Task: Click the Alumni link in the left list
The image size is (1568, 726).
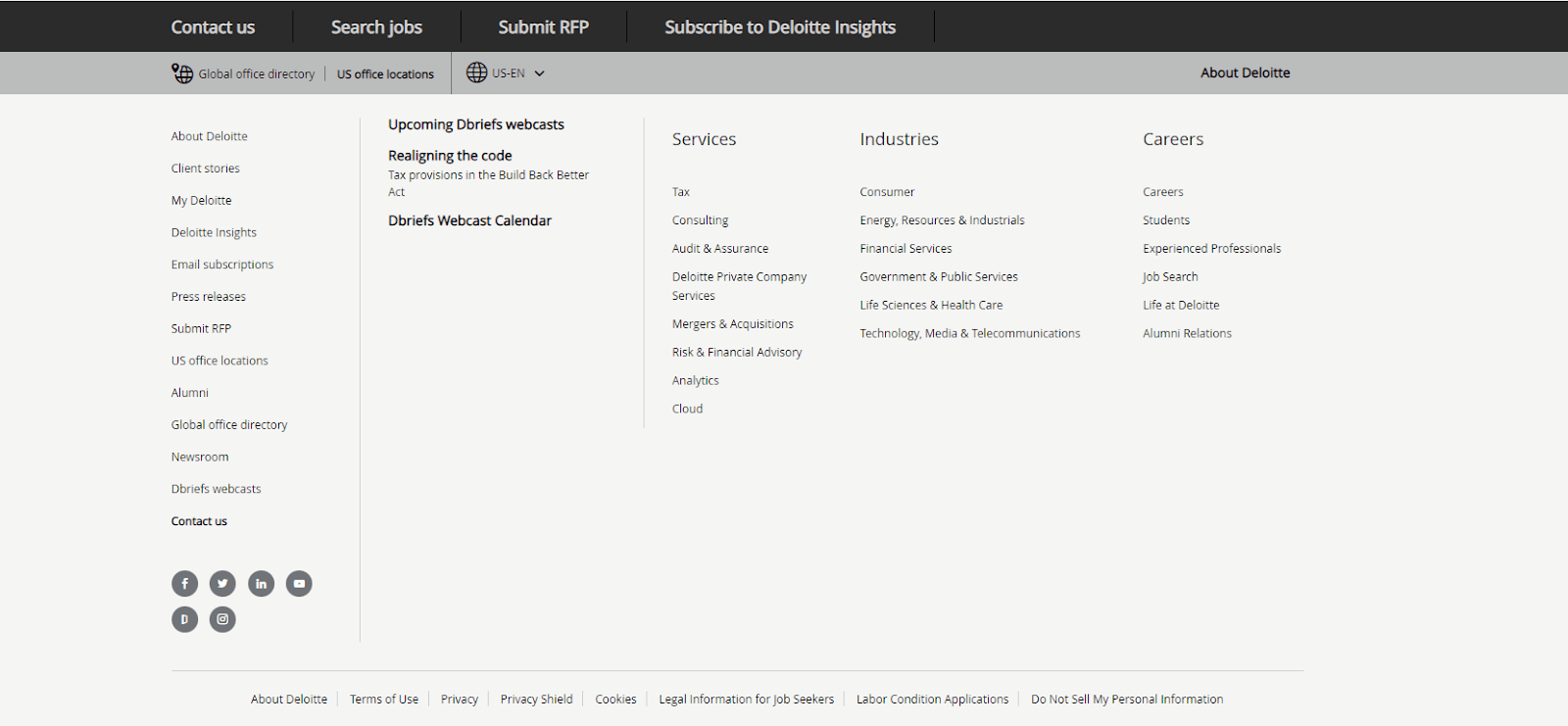Action: coord(190,393)
